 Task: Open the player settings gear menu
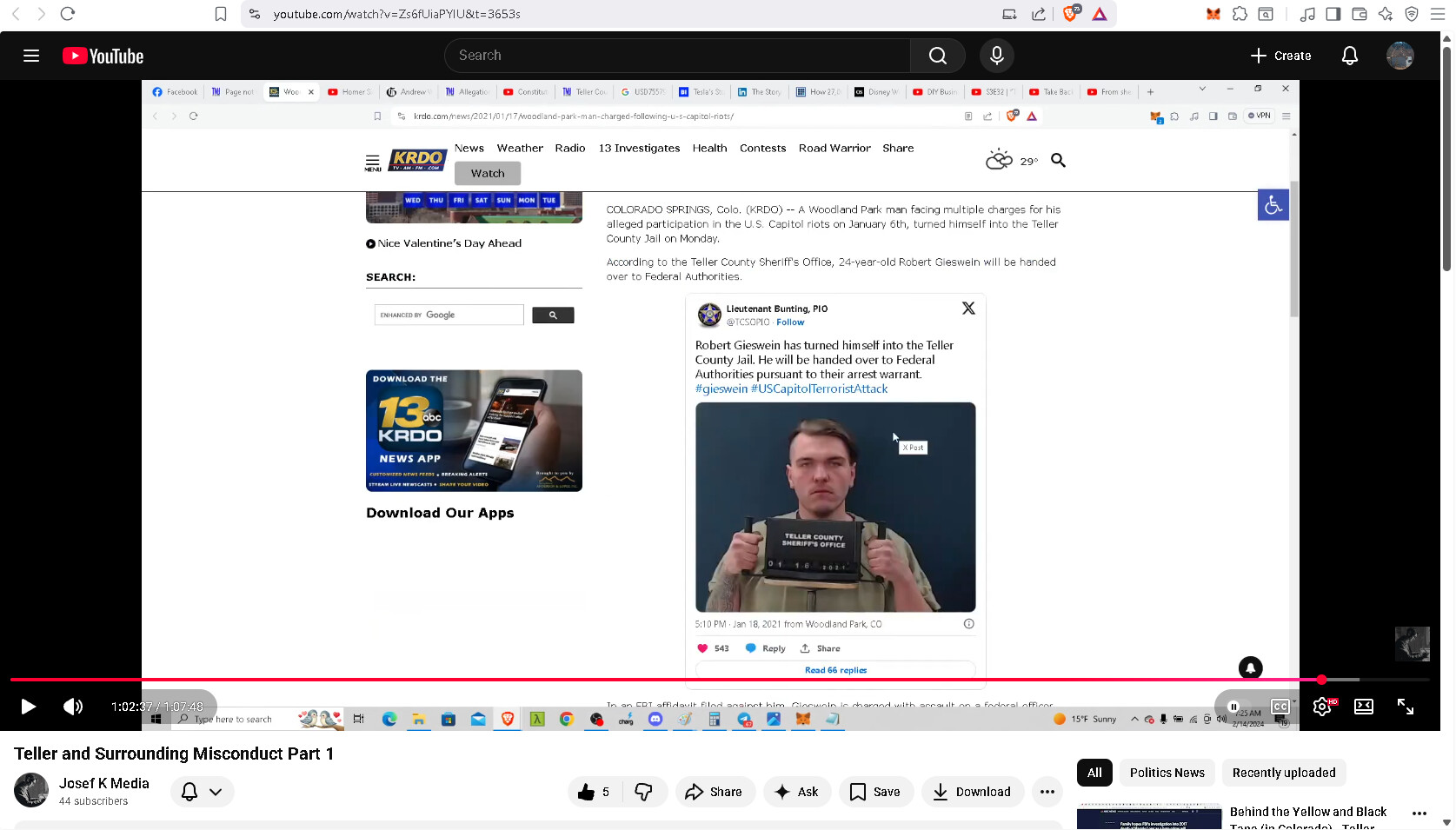point(1322,707)
